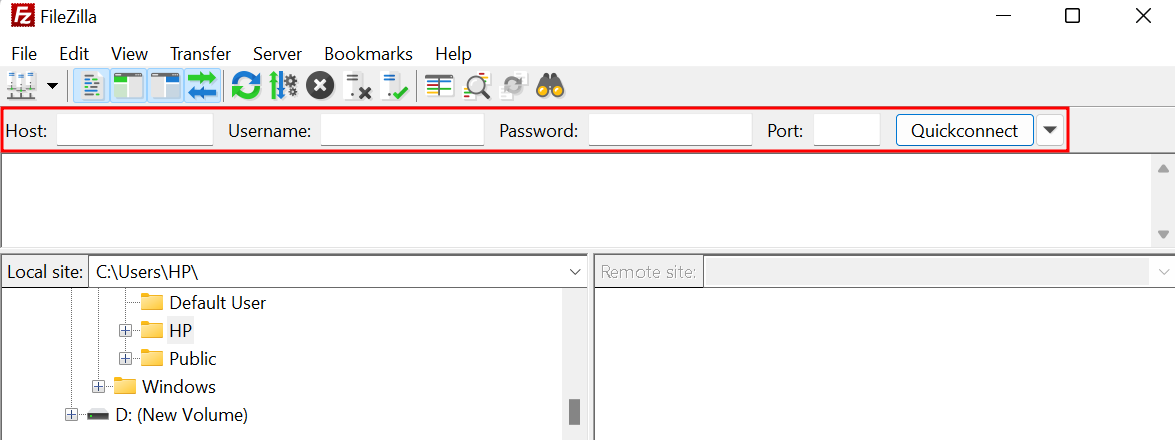Click the Host input field
The image size is (1175, 440).
pyautogui.click(x=135, y=131)
